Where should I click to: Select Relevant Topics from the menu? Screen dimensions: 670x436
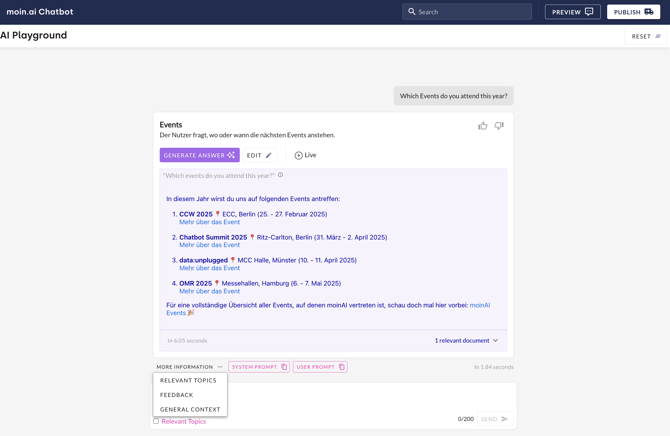pos(188,380)
